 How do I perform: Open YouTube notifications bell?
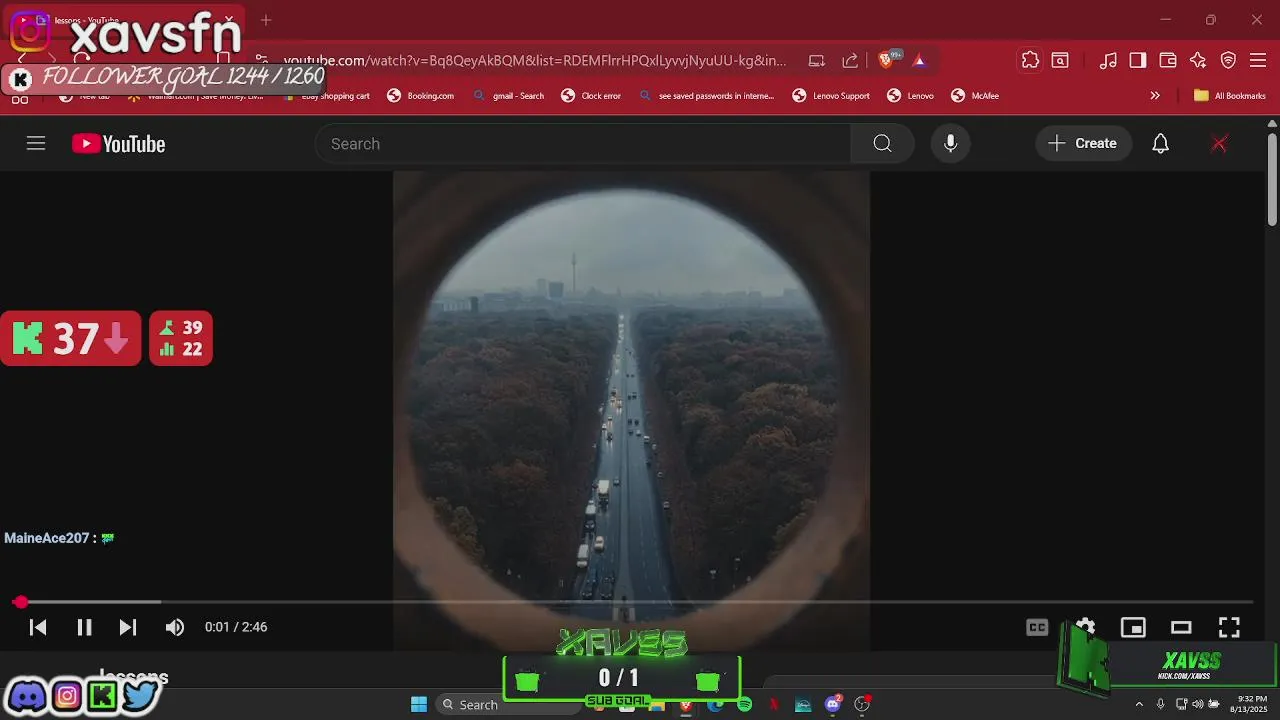(1160, 143)
